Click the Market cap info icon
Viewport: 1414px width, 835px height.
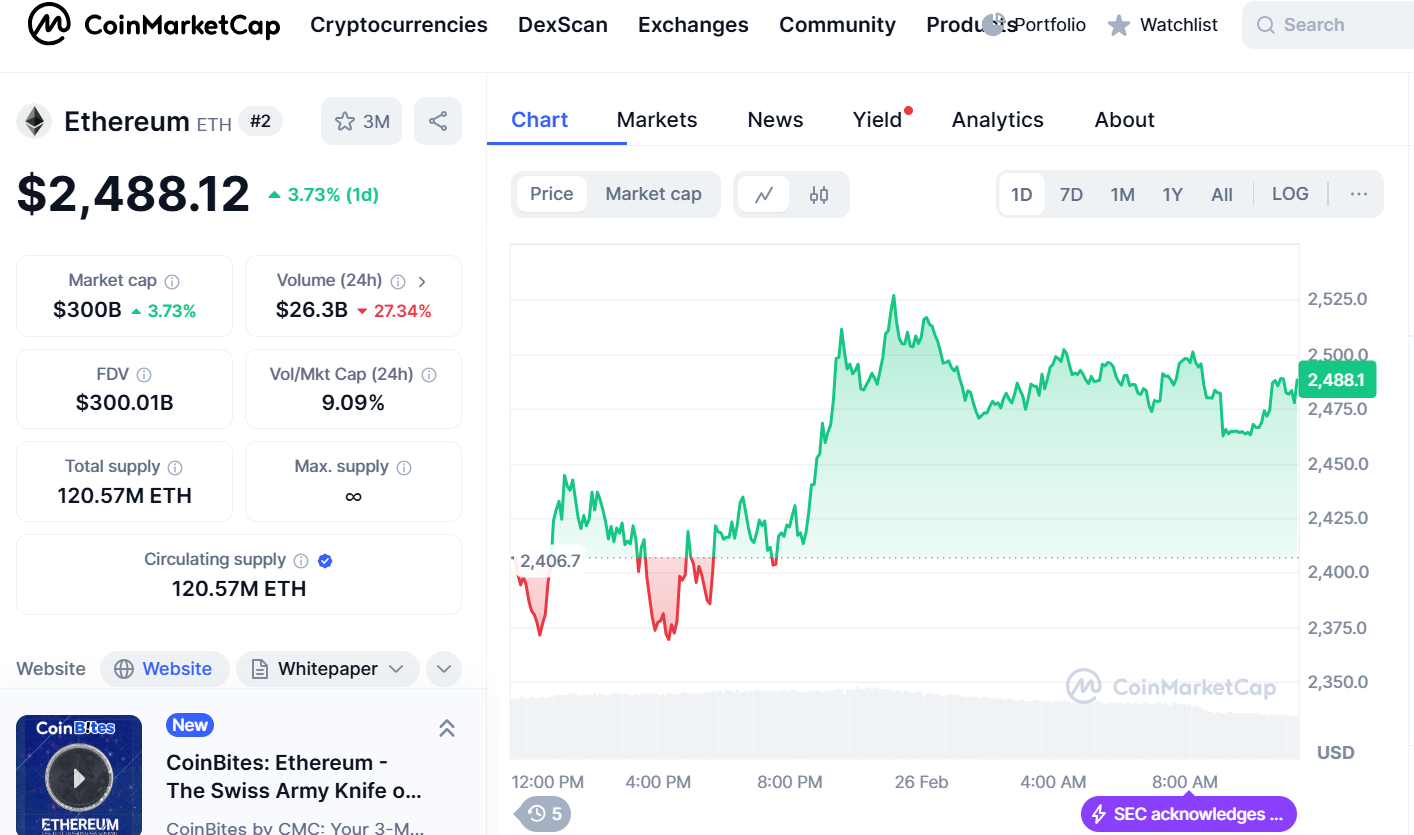172,282
